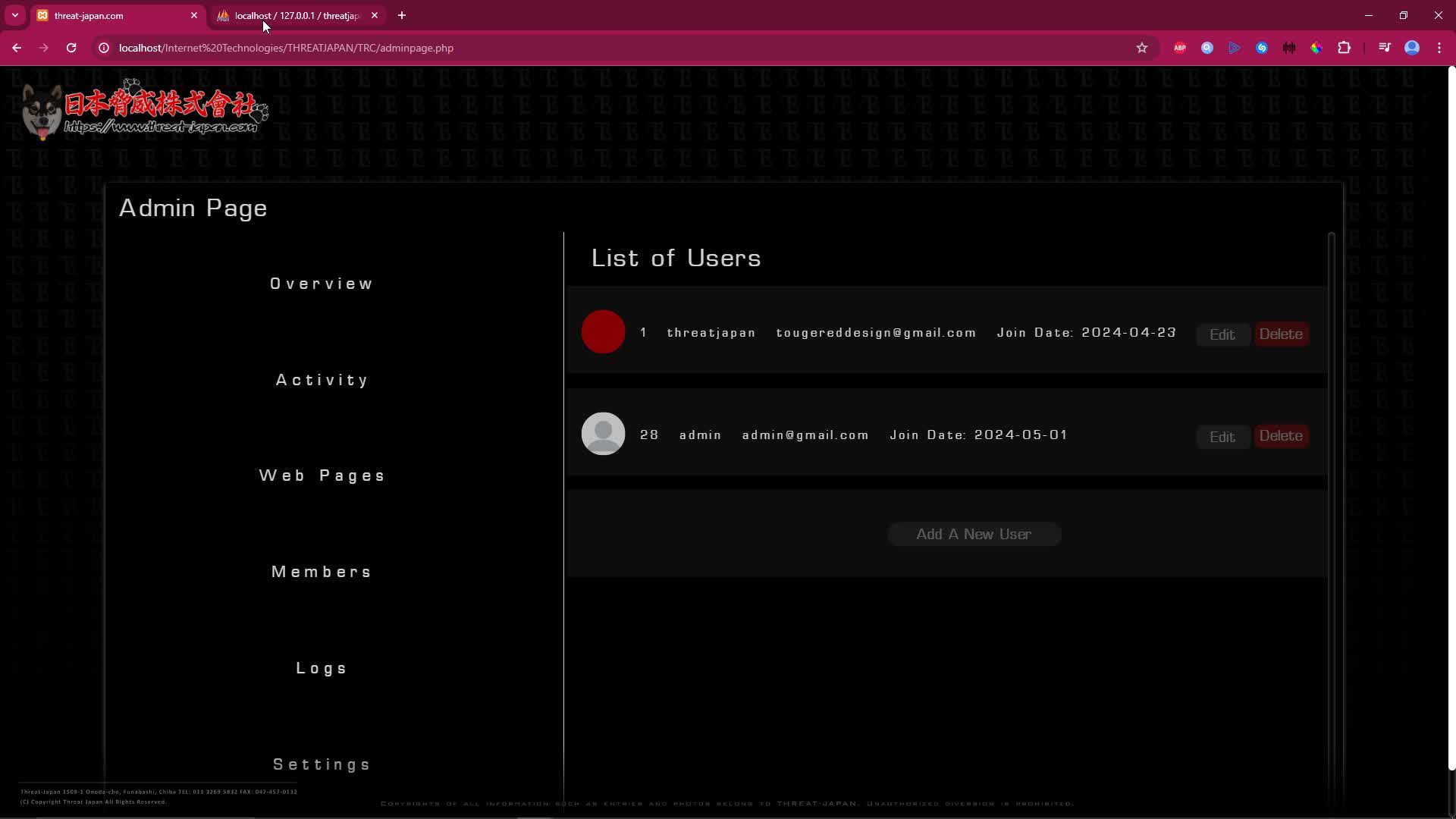Open the media playback controls icon
Image resolution: width=1456 pixels, height=819 pixels.
tap(1384, 47)
